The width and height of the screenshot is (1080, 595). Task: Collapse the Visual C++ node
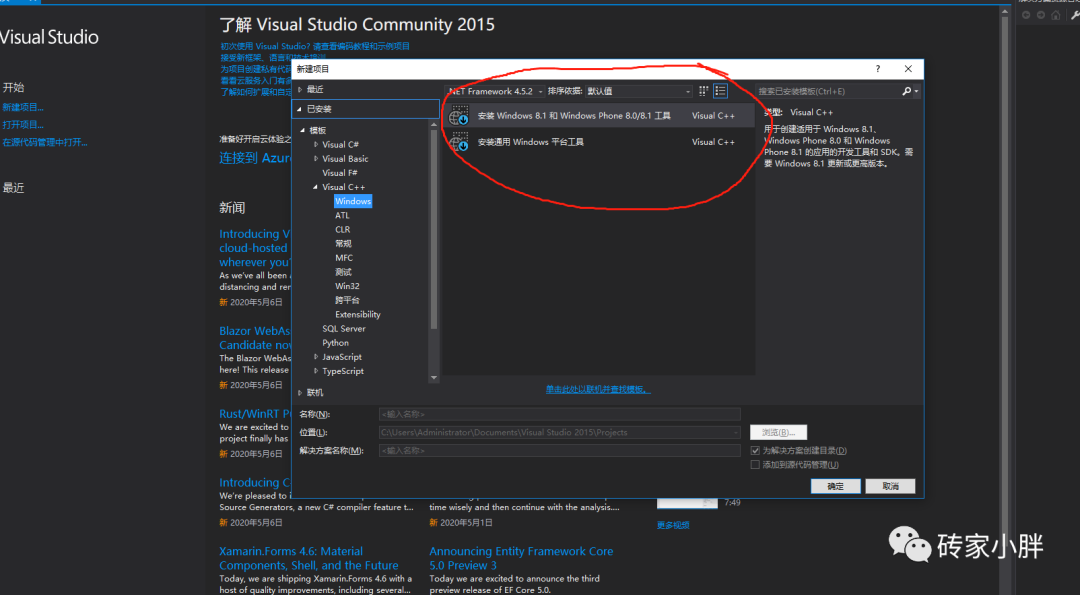(x=315, y=187)
